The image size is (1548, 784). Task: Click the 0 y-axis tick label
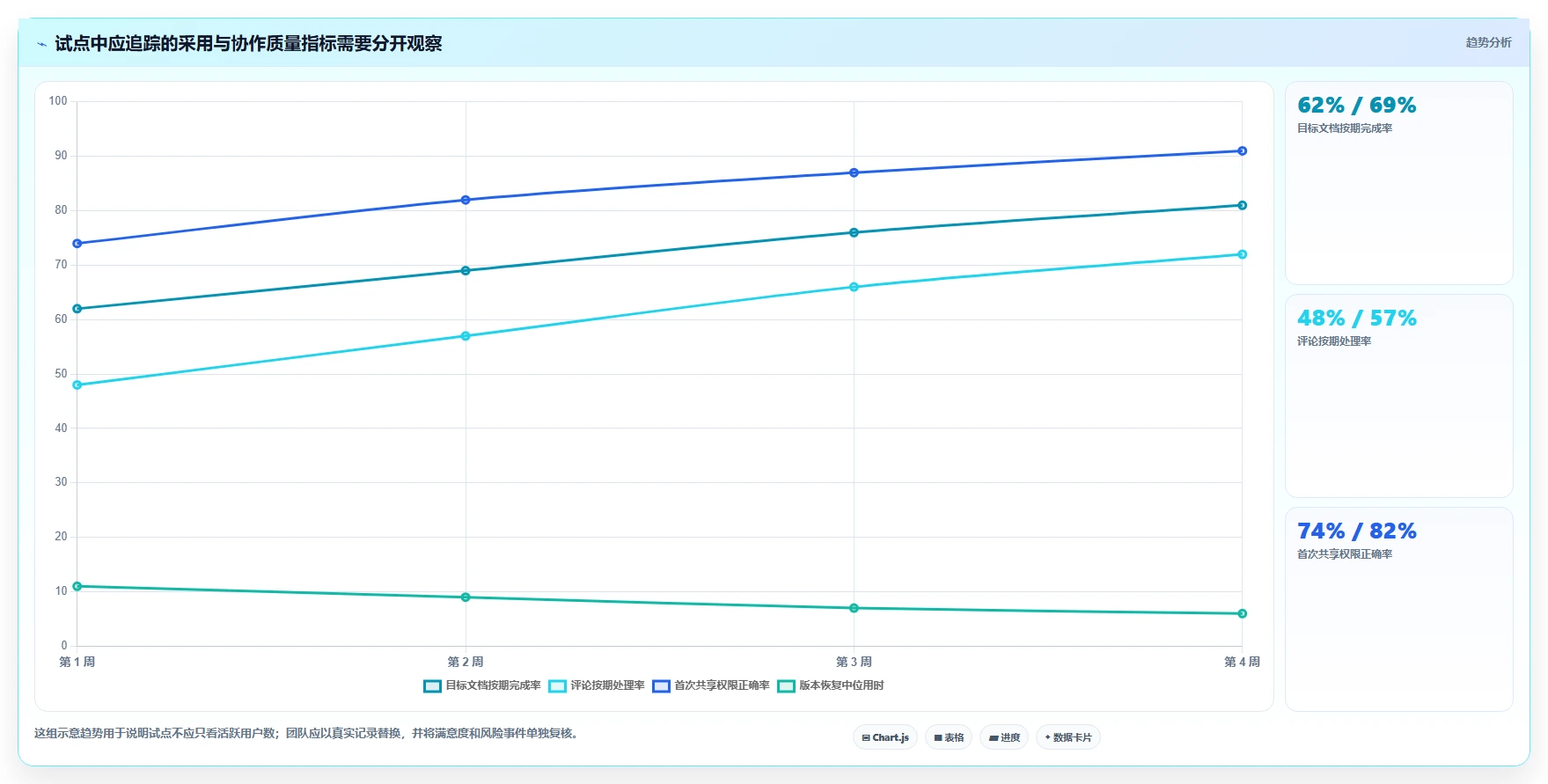click(x=64, y=646)
